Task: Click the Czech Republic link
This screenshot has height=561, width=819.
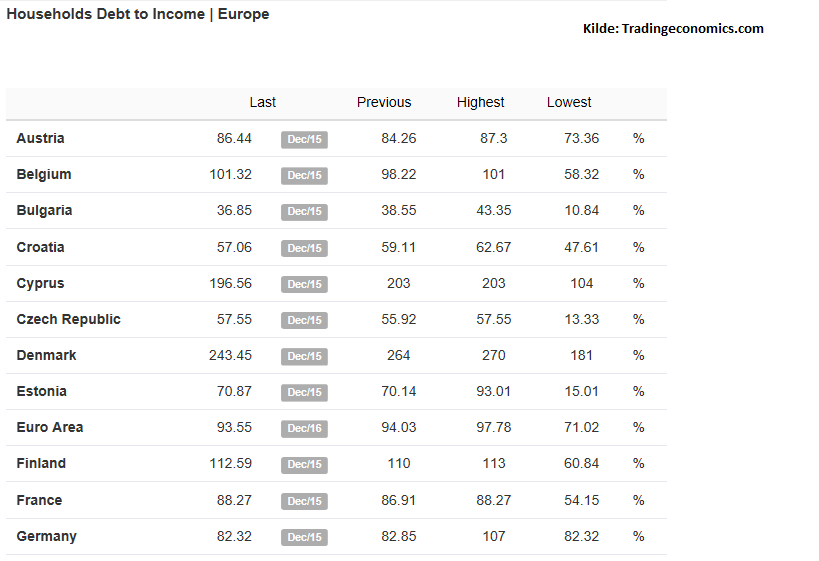Action: pyautogui.click(x=68, y=319)
